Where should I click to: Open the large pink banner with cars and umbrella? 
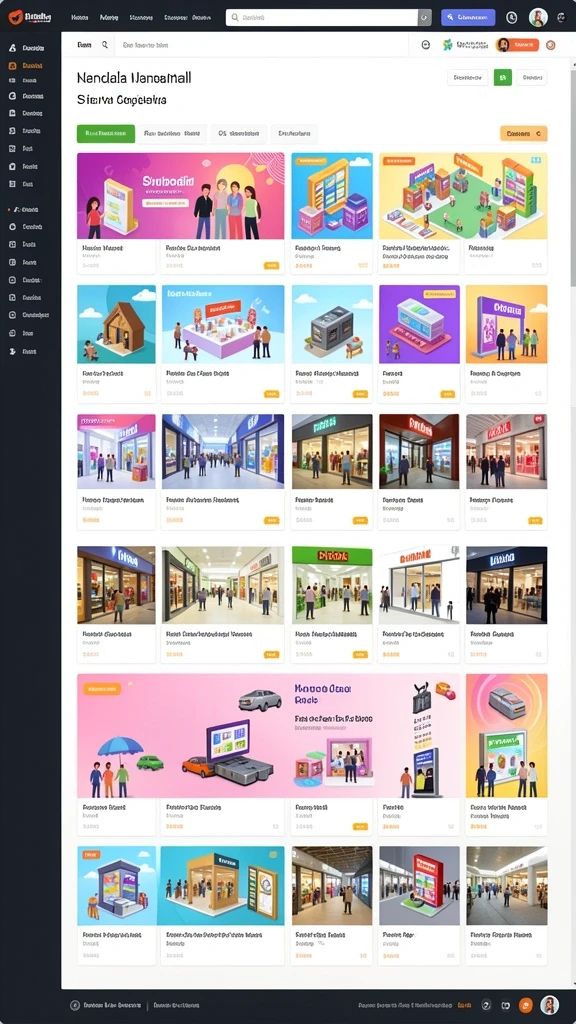[x=268, y=735]
